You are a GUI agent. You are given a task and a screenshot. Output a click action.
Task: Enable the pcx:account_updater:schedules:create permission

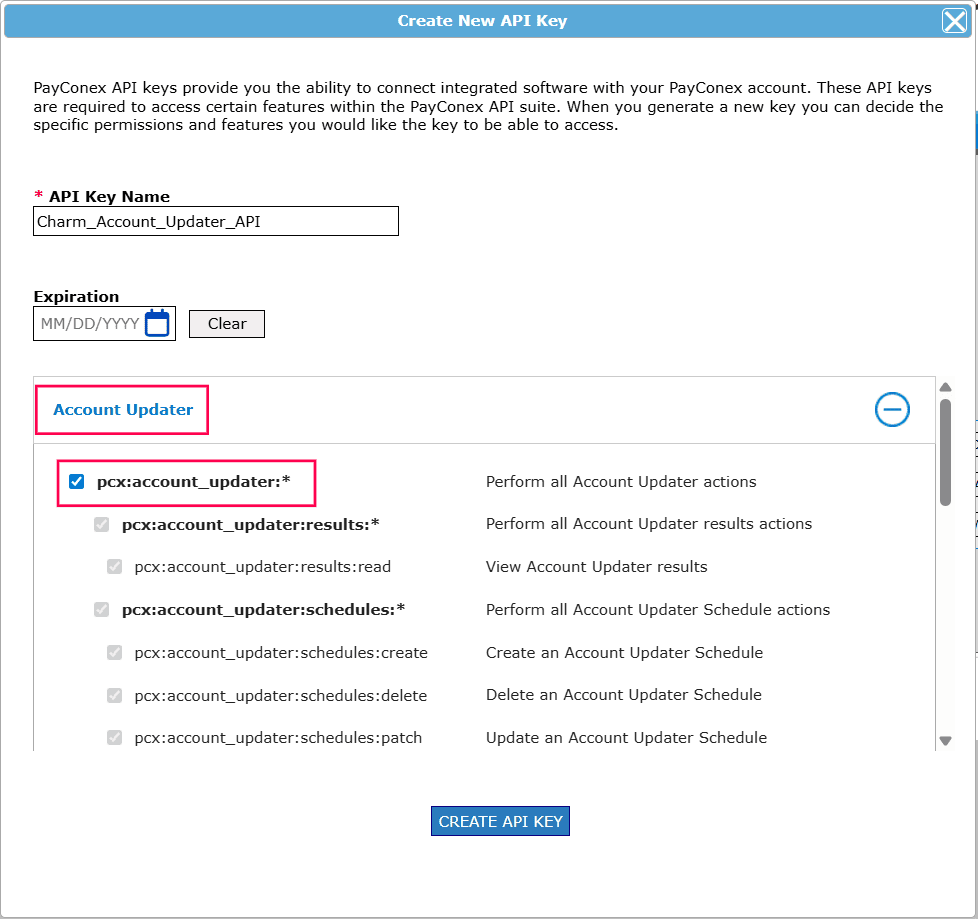point(113,652)
